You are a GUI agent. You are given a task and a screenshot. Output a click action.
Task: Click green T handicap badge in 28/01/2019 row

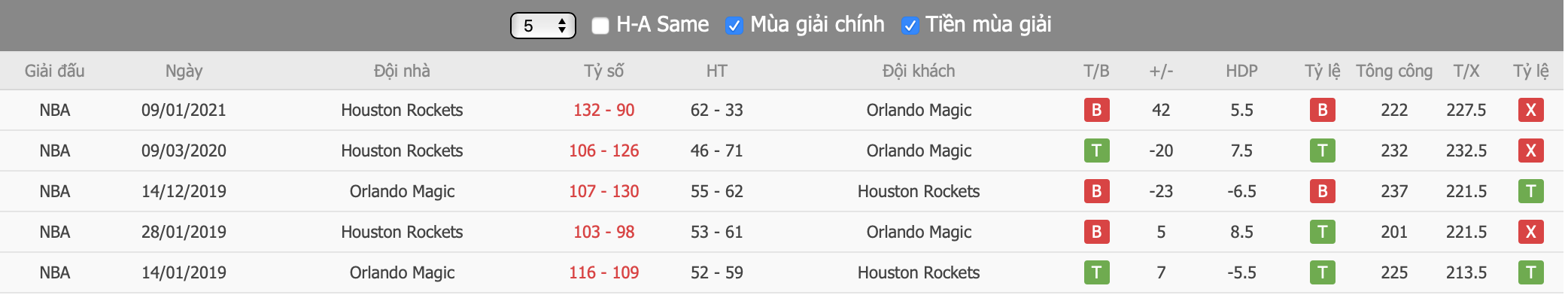pyautogui.click(x=1322, y=232)
